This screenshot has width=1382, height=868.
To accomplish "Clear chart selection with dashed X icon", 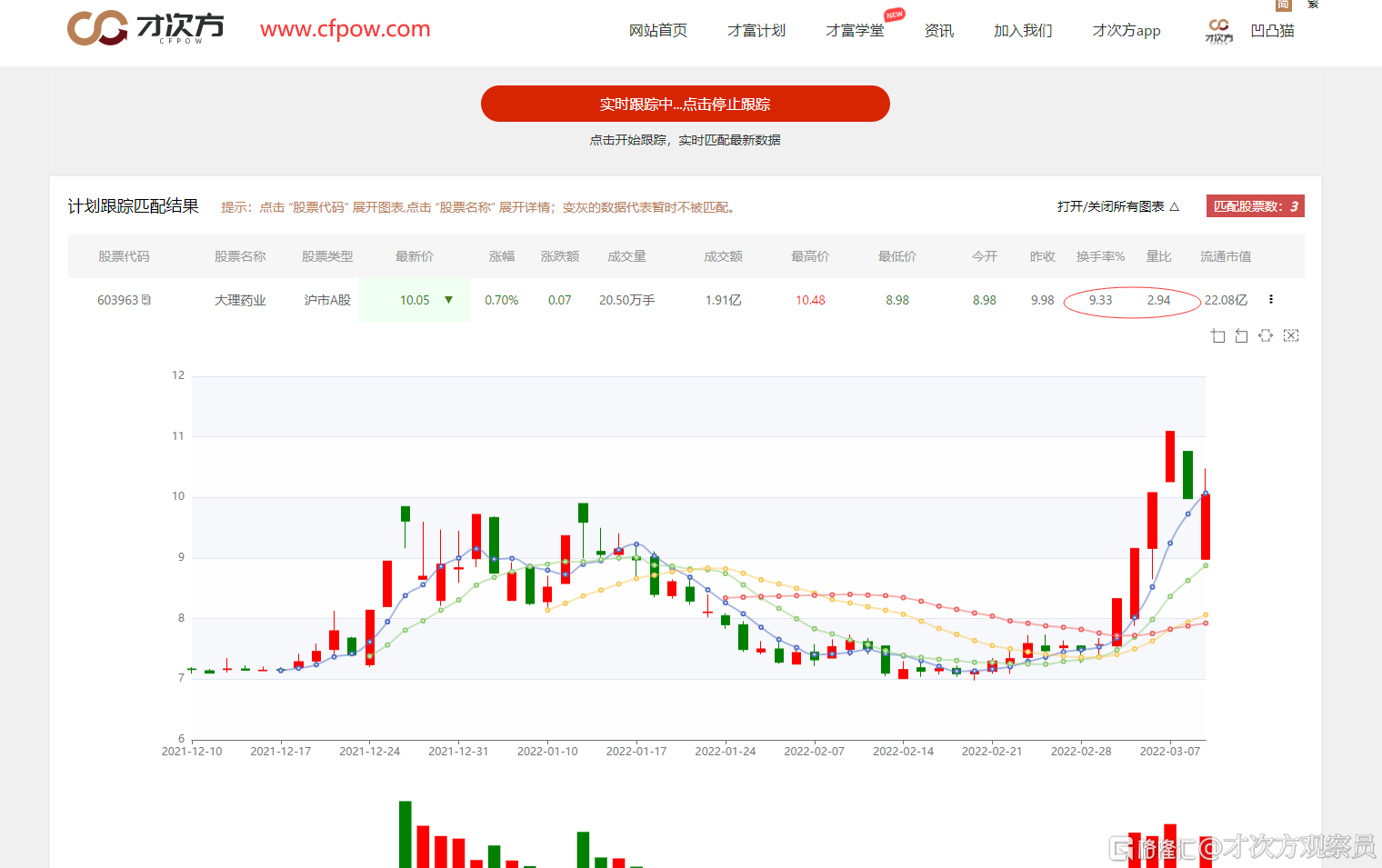I will pos(1291,336).
